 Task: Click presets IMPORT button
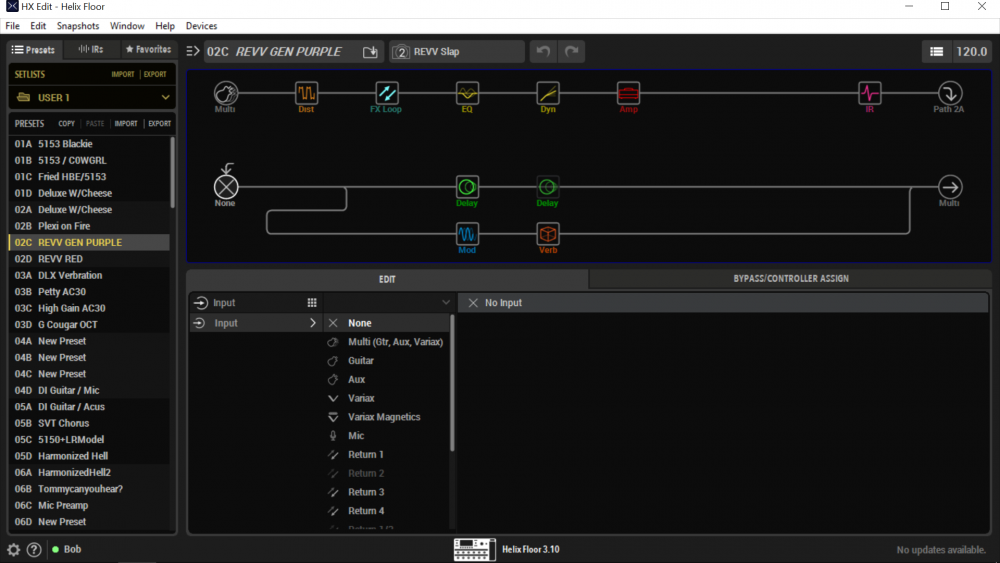tap(126, 124)
